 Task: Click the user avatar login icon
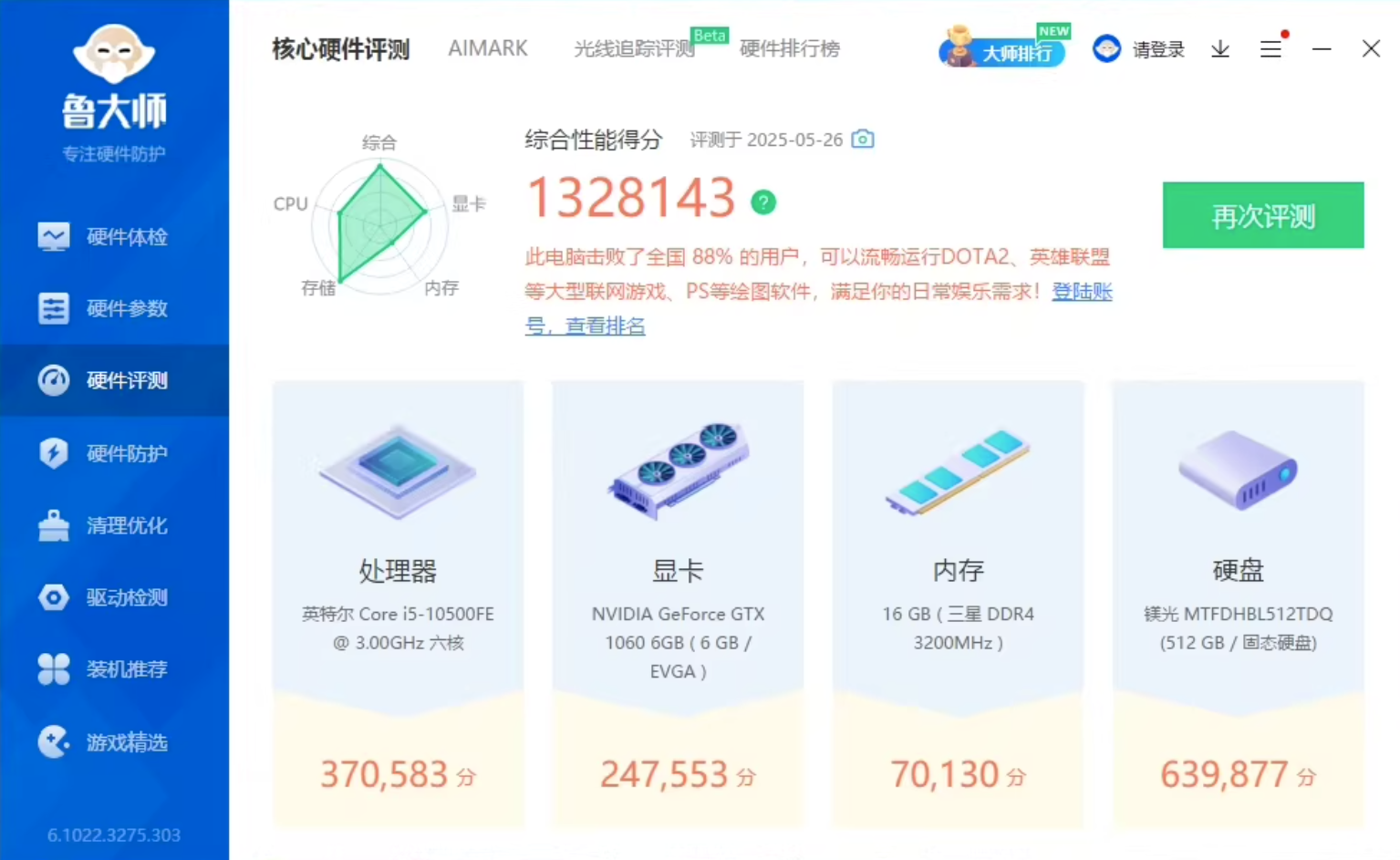pyautogui.click(x=1106, y=49)
